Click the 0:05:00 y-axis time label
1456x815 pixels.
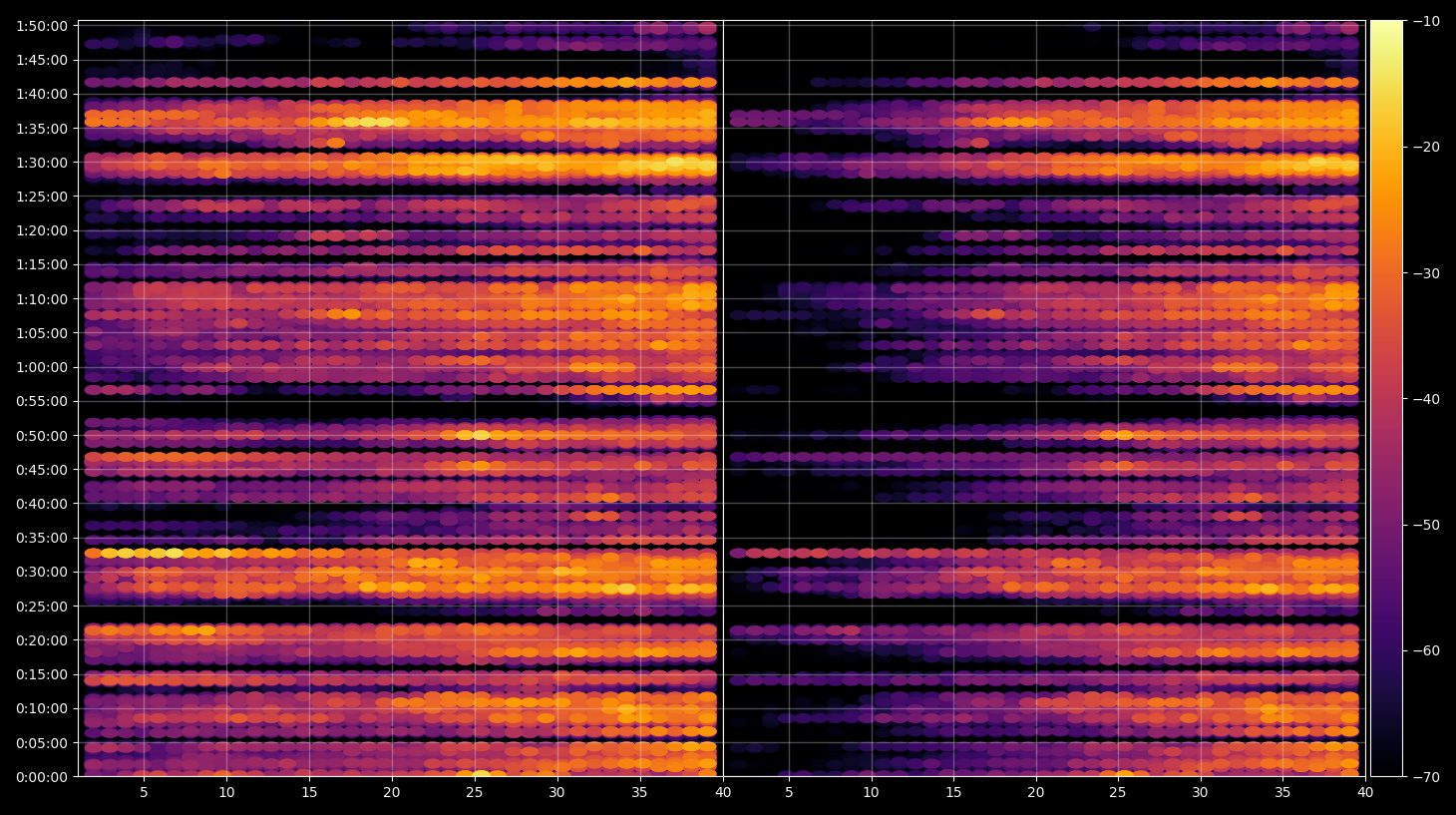[x=42, y=743]
